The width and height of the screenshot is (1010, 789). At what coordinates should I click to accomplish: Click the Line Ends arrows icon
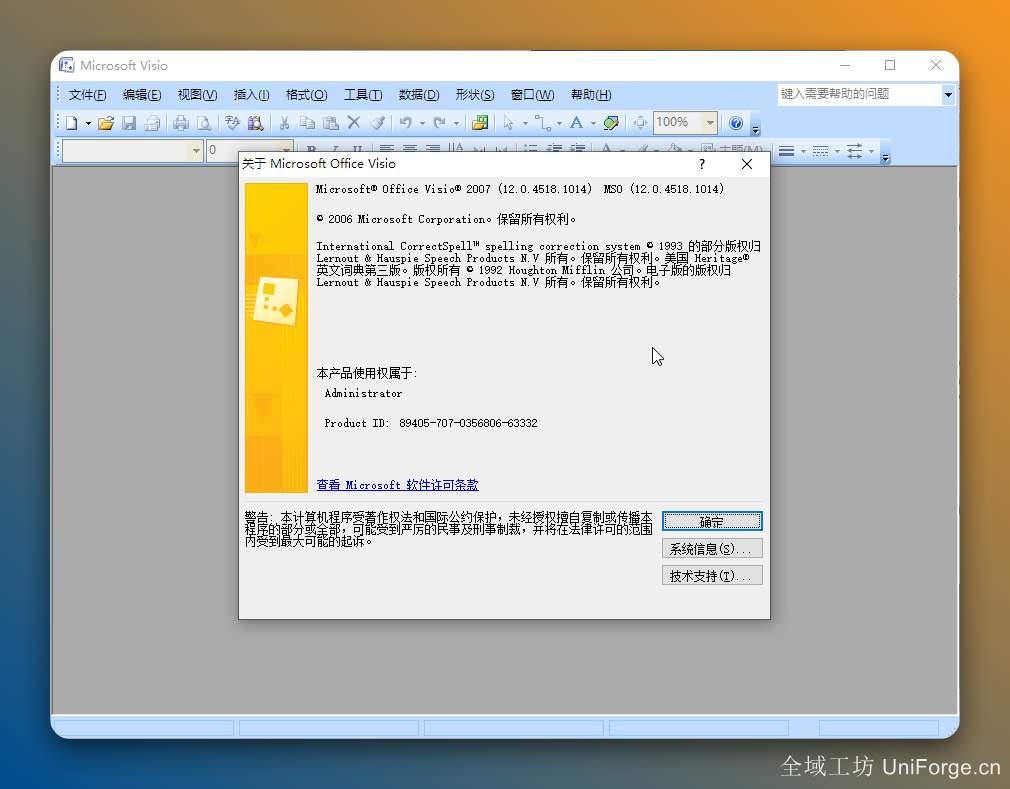(854, 151)
